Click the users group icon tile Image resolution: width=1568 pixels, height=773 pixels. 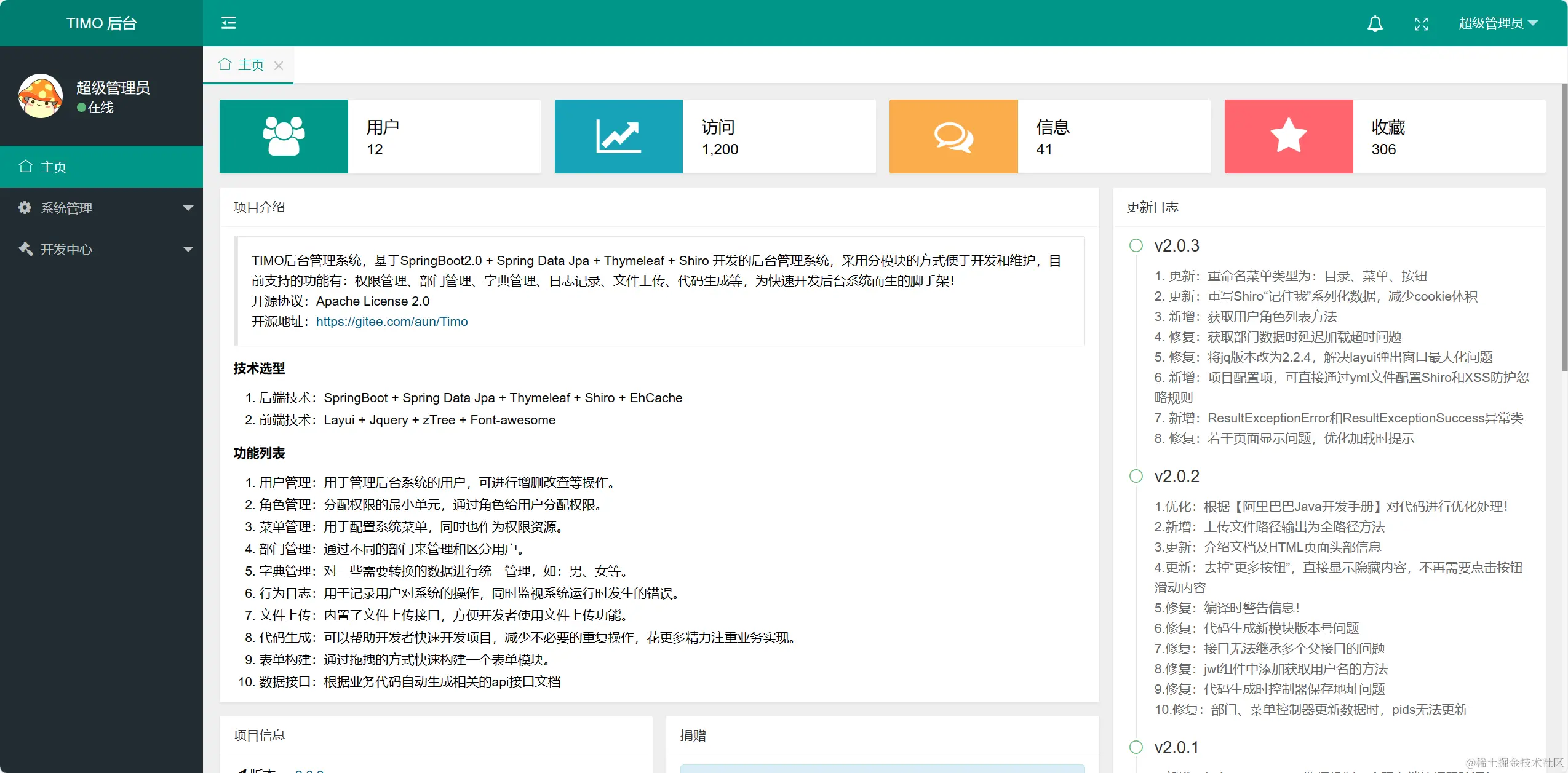coord(284,137)
